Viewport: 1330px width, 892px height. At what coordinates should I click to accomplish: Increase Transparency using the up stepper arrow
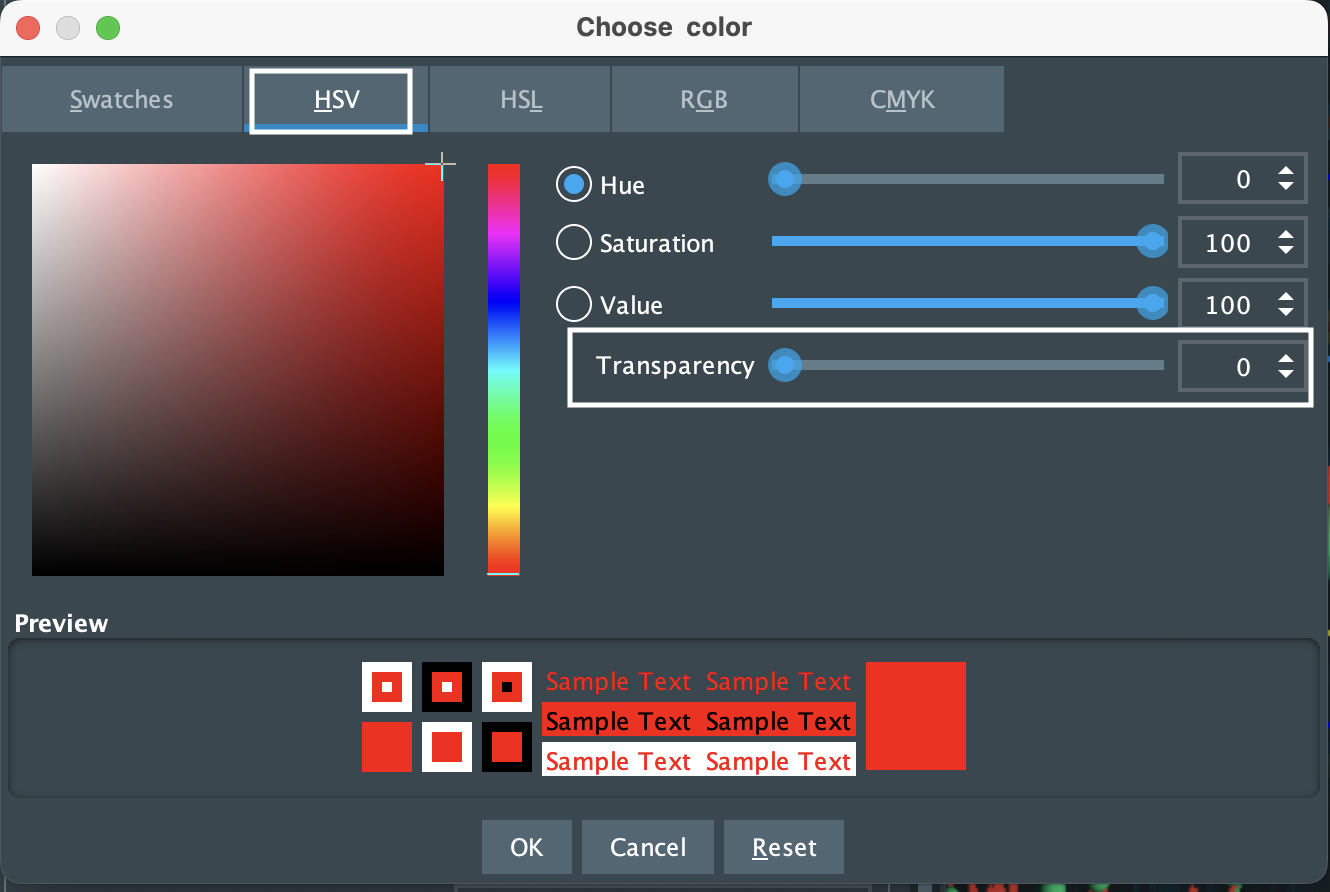click(x=1287, y=358)
